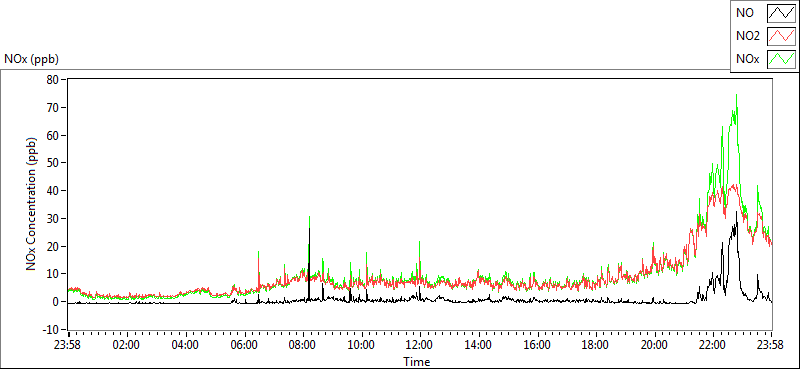Screen dimensions: 800x369
Task: Click the NOx (ppb) graph title
Action: tap(32, 59)
